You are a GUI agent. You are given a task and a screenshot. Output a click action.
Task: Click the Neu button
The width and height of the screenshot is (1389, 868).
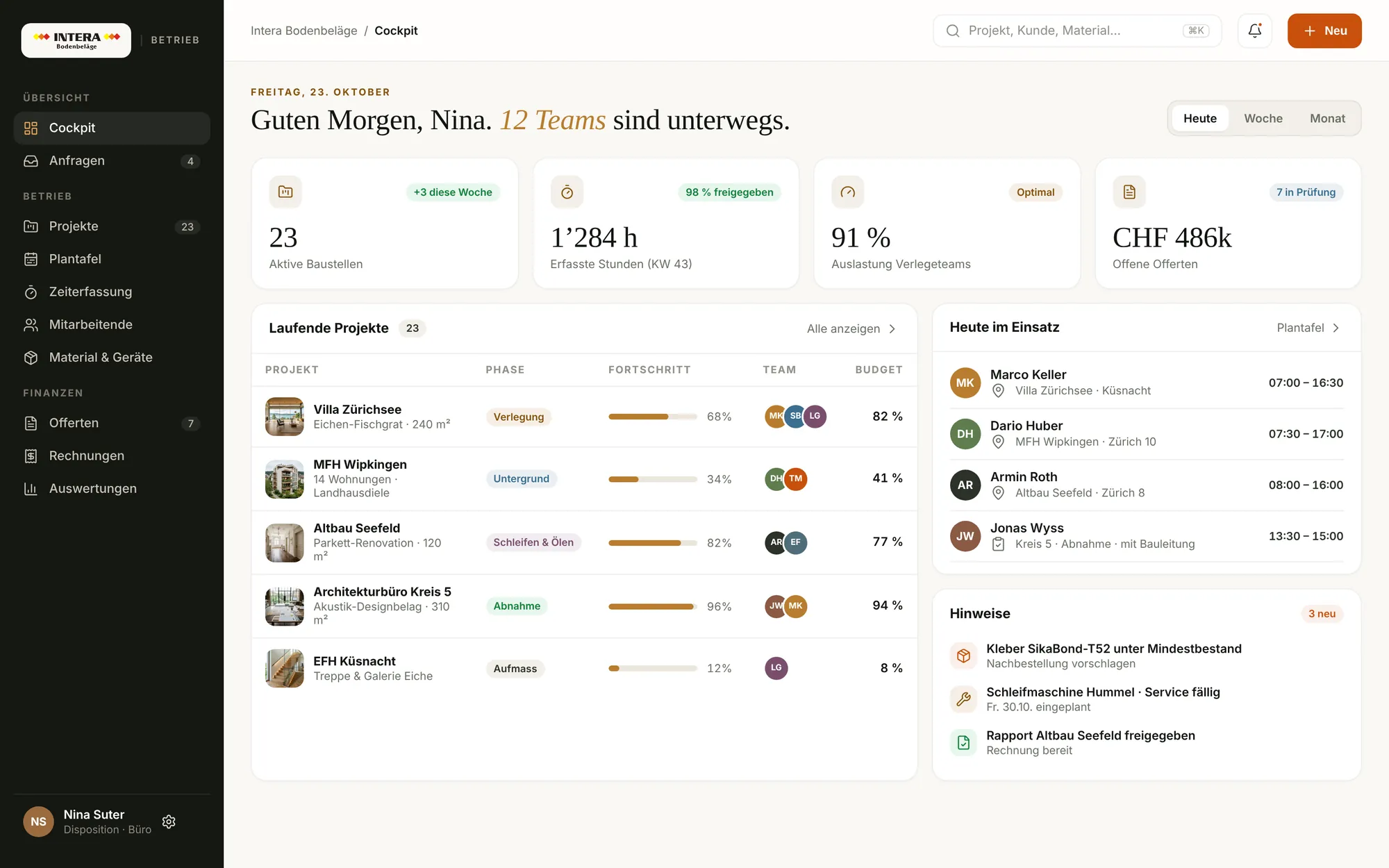(1324, 31)
